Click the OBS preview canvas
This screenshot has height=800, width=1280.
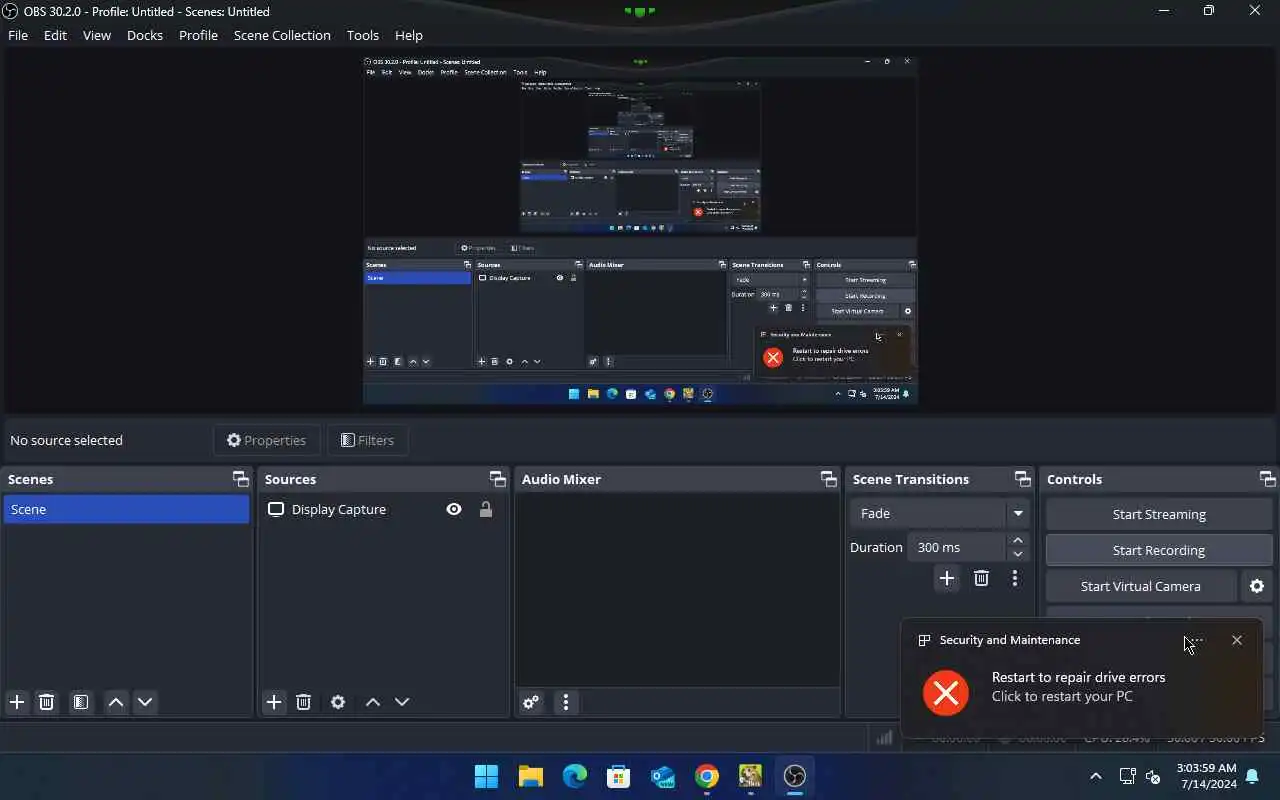[x=640, y=229]
